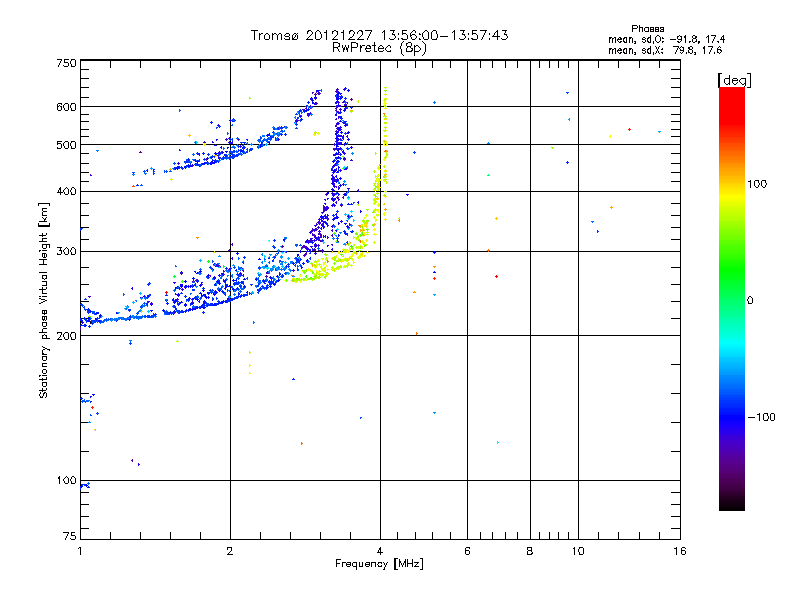Image resolution: width=800 pixels, height=600 pixels.
Task: Click the '400' height axis label
Action: click(x=66, y=192)
